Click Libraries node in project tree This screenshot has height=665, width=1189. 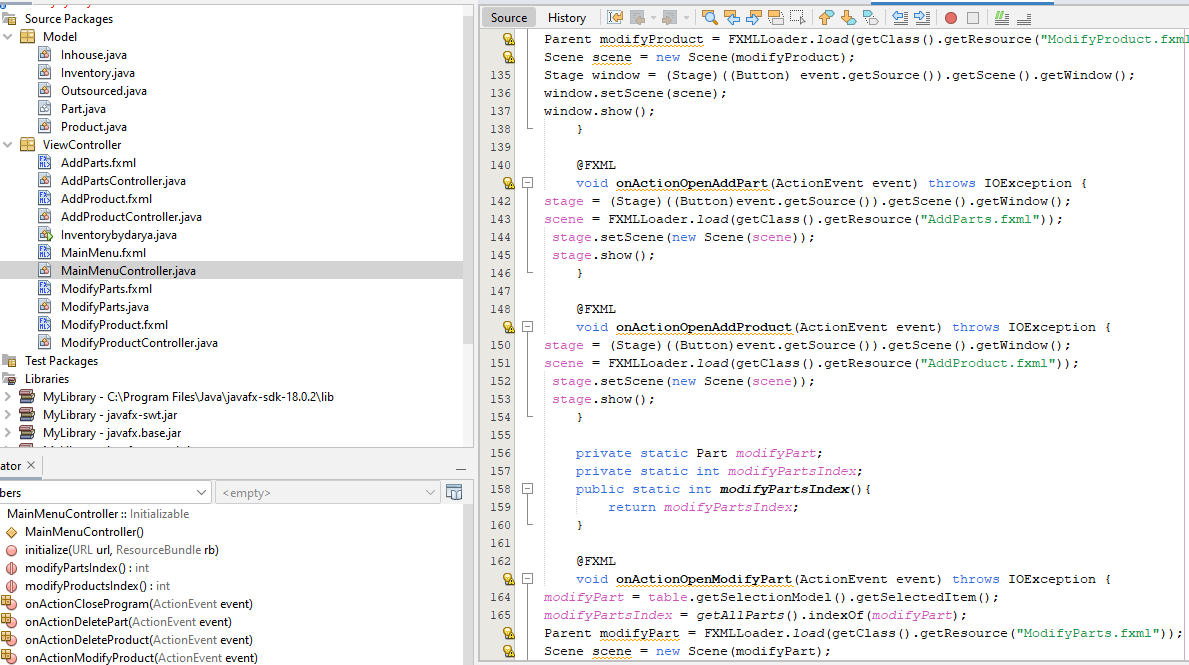coord(47,379)
